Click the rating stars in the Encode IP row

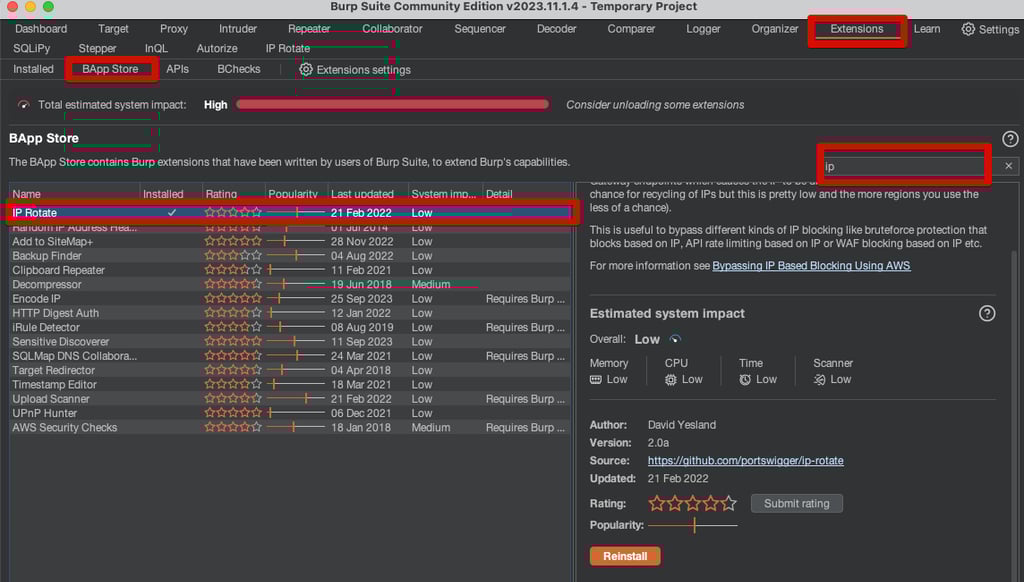233,299
